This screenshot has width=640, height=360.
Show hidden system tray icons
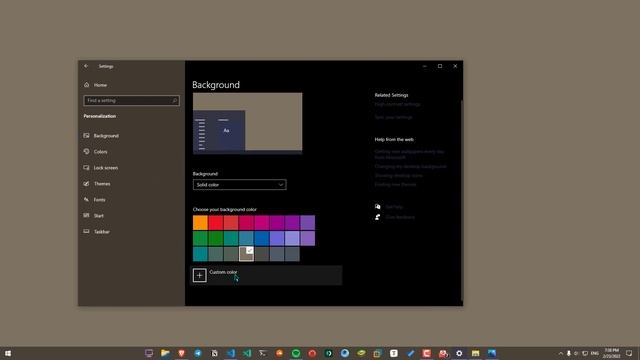pos(561,353)
